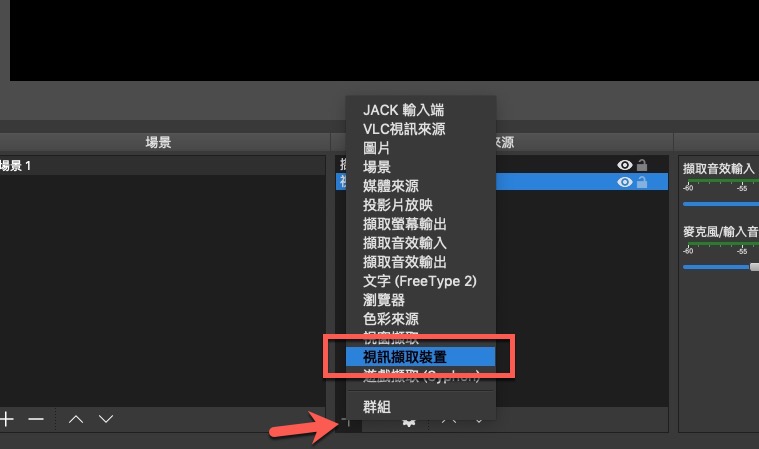Image resolution: width=759 pixels, height=449 pixels.
Task: Click the 麥克風/輸入音 green level meter
Action: pyautogui.click(x=721, y=244)
